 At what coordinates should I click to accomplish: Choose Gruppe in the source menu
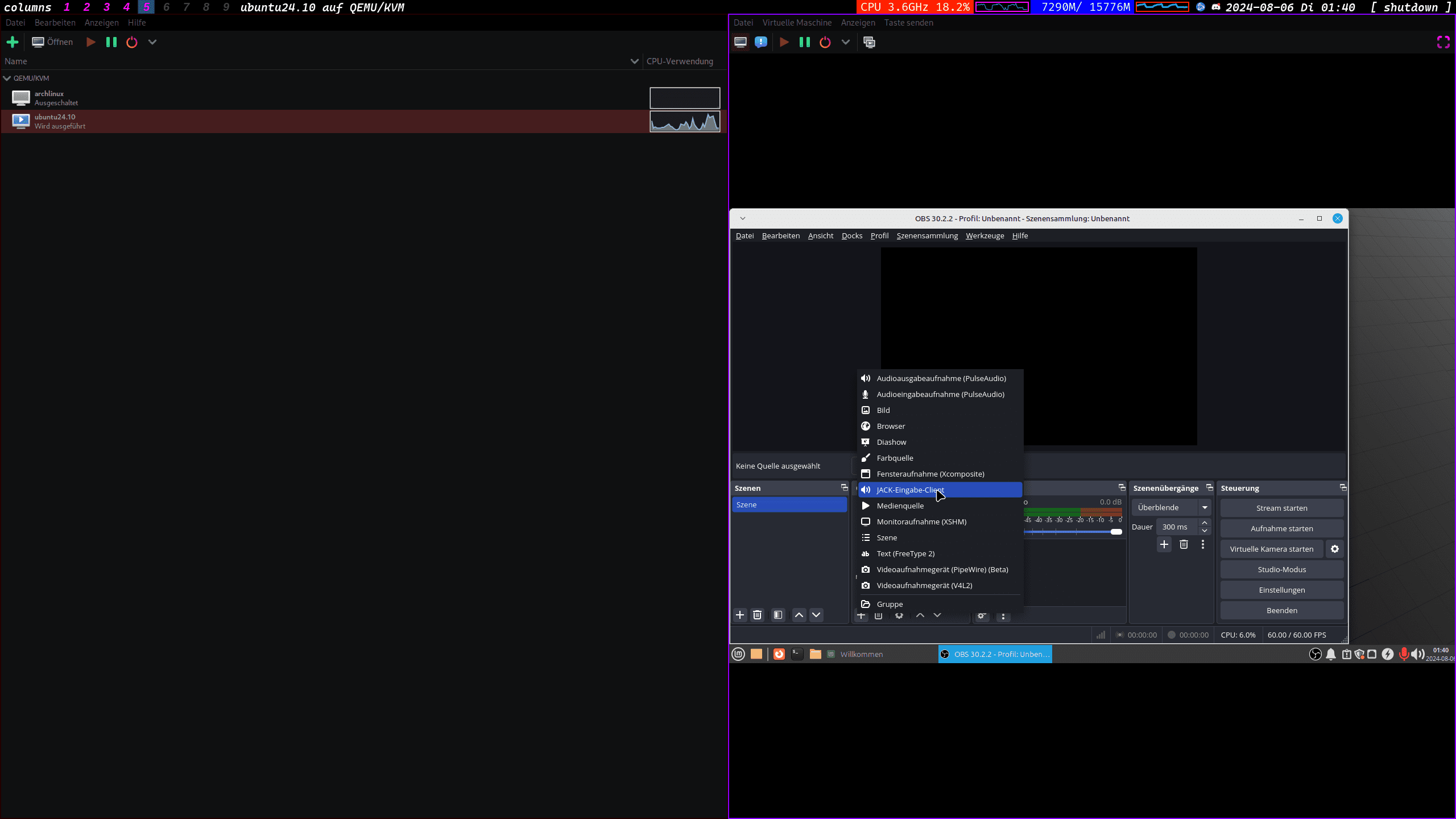pyautogui.click(x=940, y=604)
